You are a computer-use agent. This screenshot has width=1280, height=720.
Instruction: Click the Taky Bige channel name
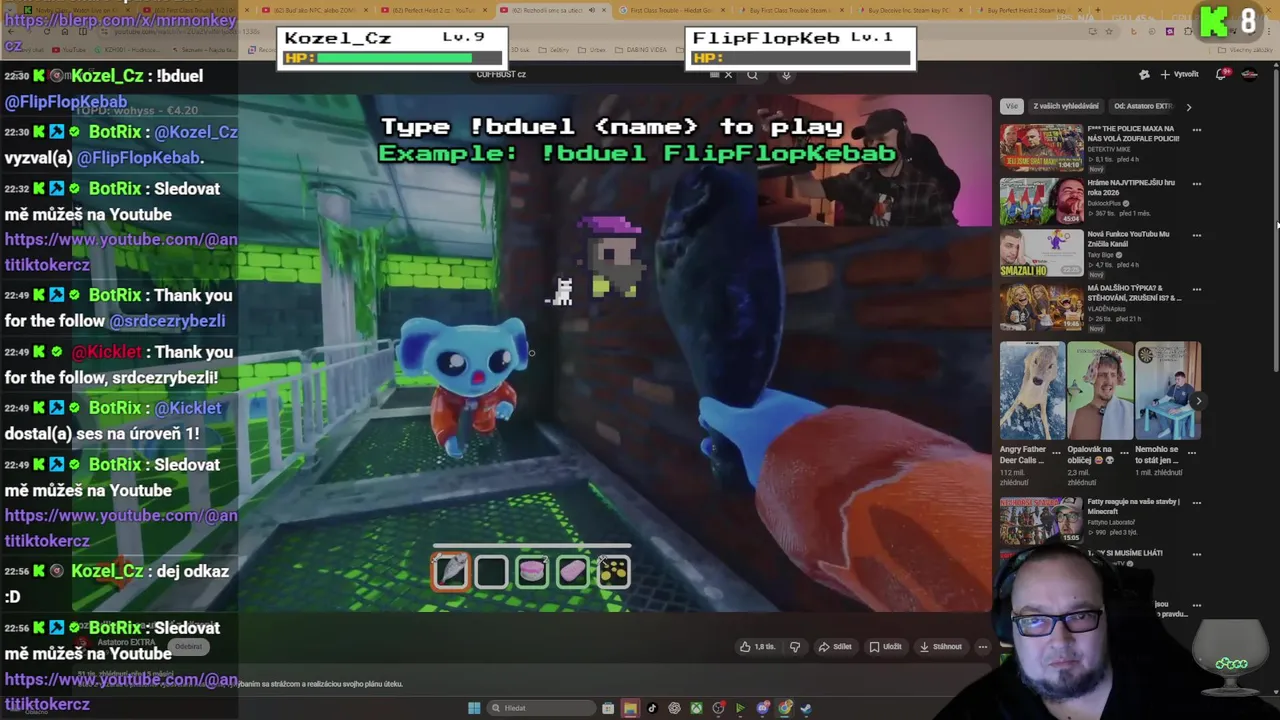tap(1103, 256)
